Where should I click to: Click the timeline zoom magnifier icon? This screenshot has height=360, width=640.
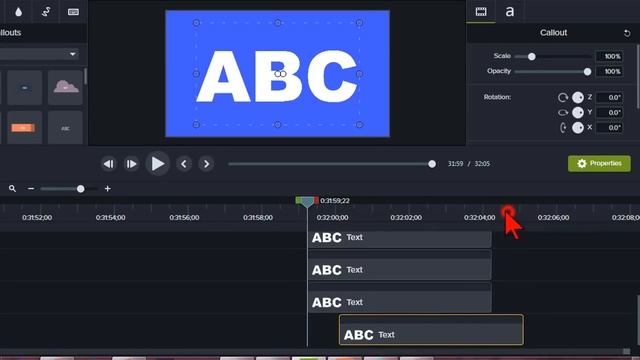click(x=12, y=189)
